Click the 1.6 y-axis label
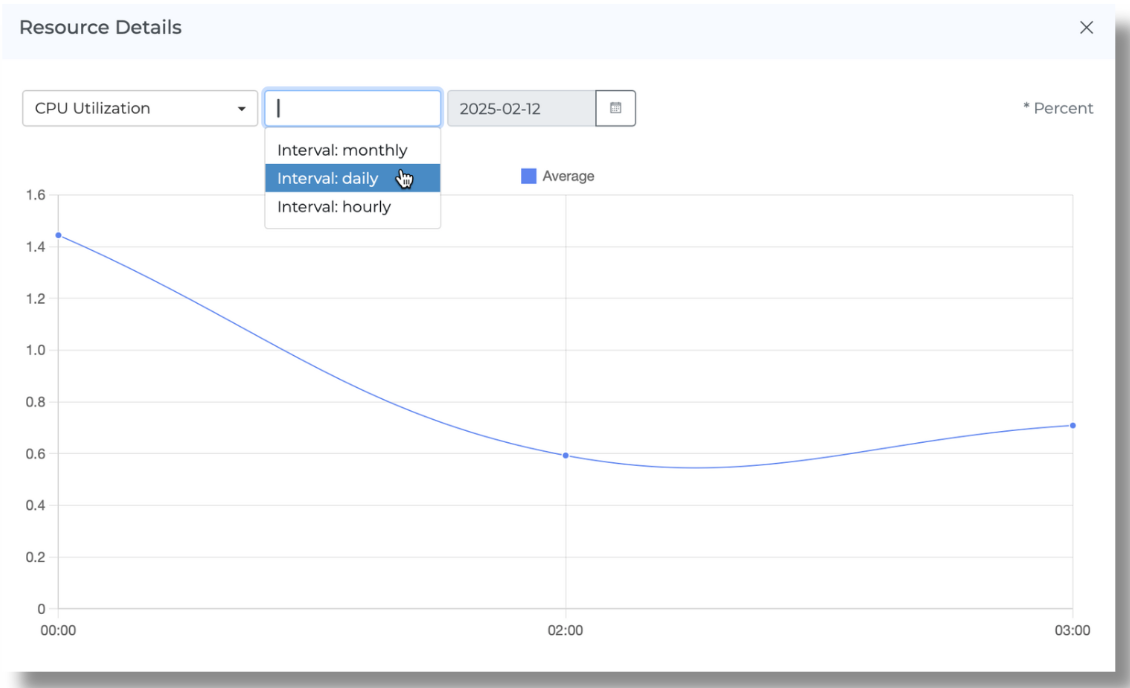 coord(35,195)
